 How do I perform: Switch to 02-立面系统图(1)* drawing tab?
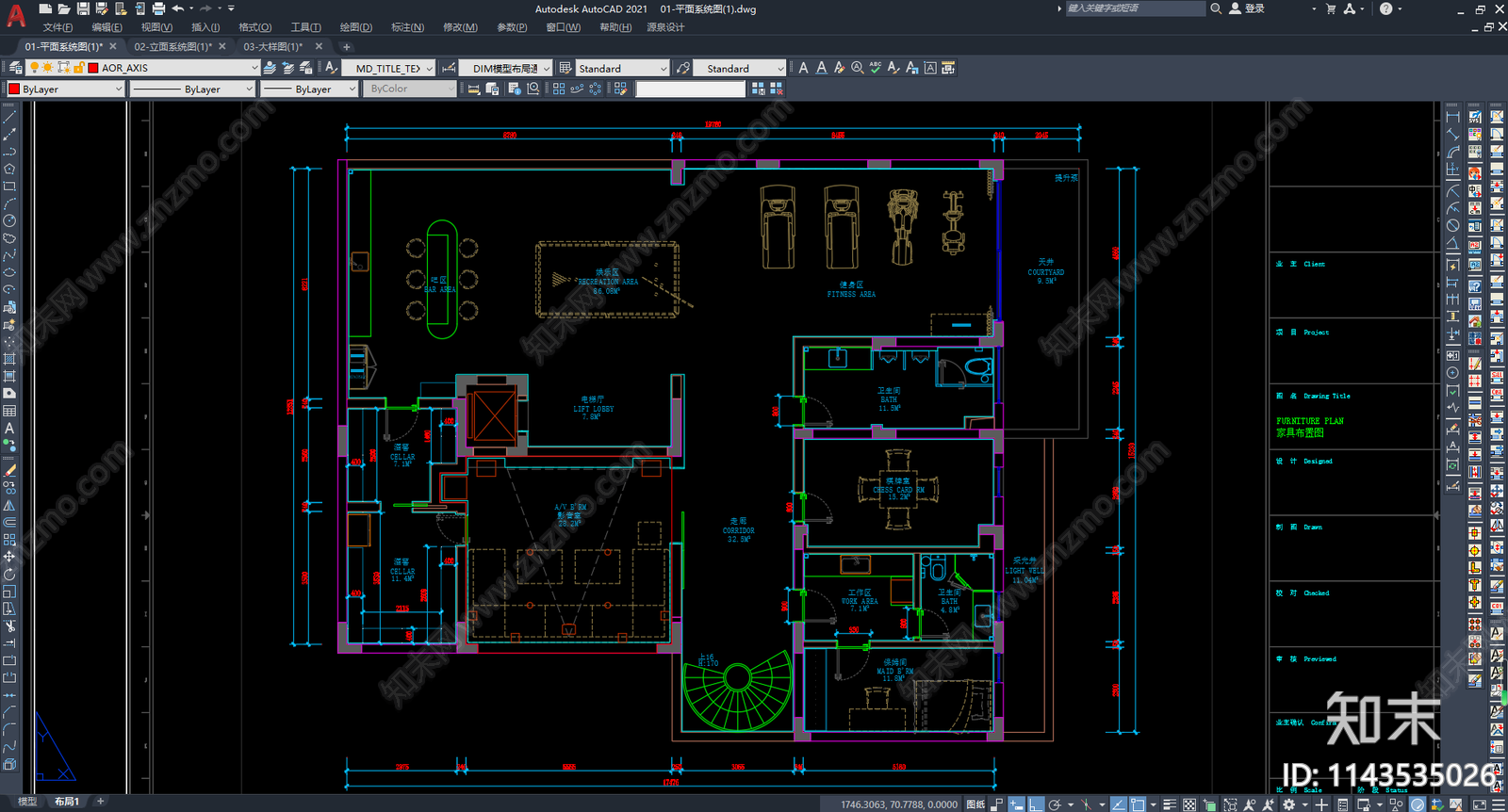172,46
